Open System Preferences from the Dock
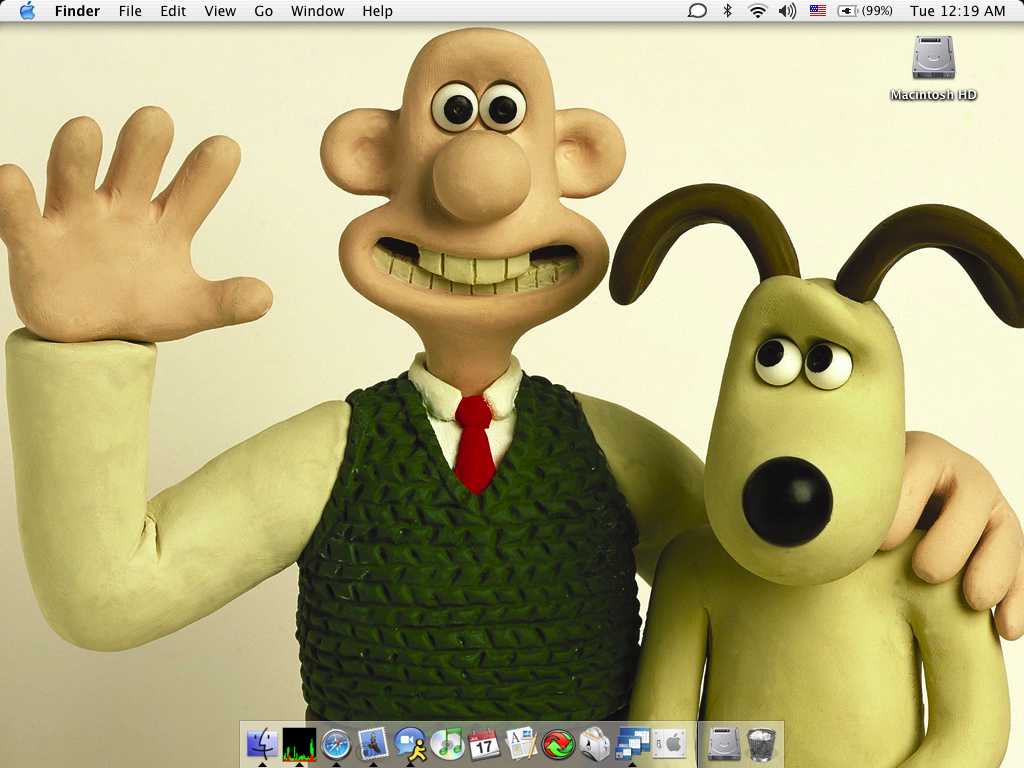The image size is (1024, 768). pyautogui.click(x=670, y=744)
